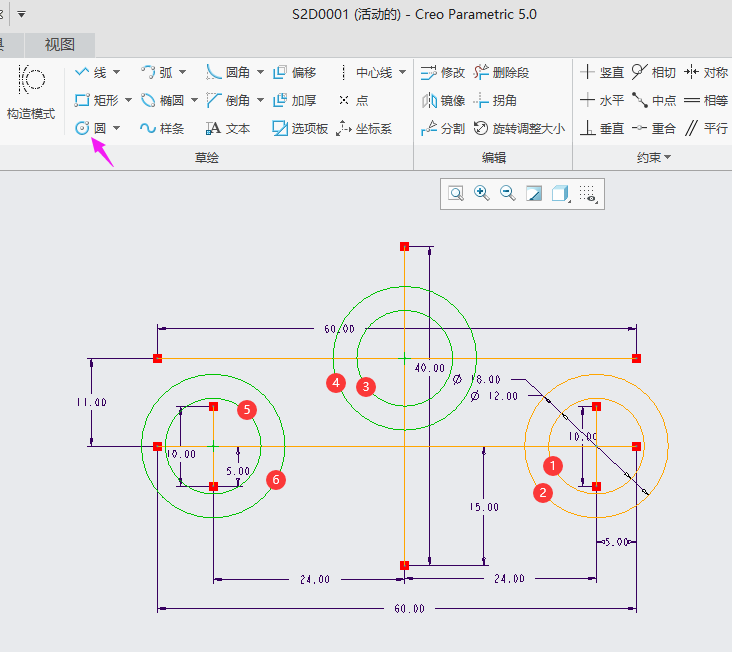
Task: Select the 坐标系 (coordinate system) tool
Action: pos(365,128)
